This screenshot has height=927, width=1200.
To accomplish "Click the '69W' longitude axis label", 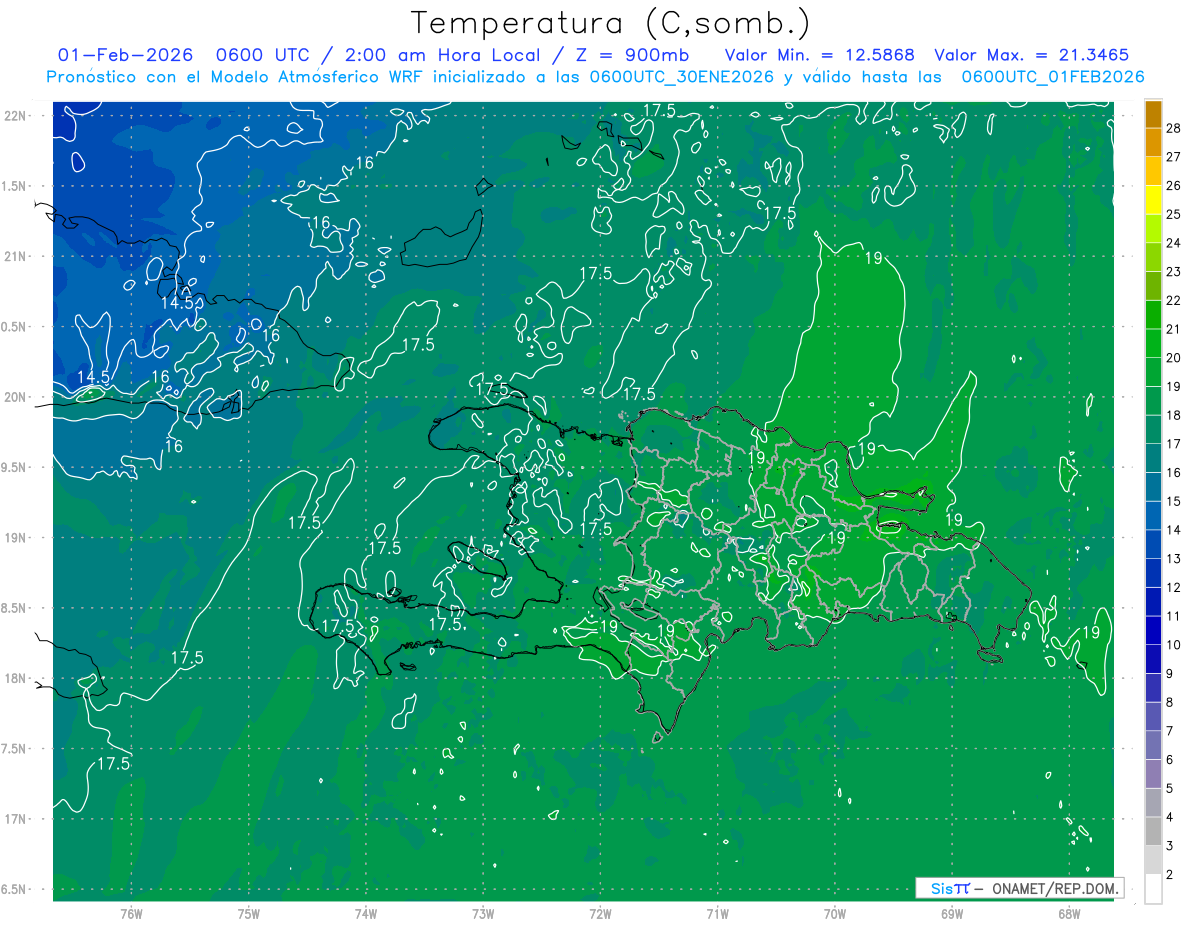I will (952, 913).
